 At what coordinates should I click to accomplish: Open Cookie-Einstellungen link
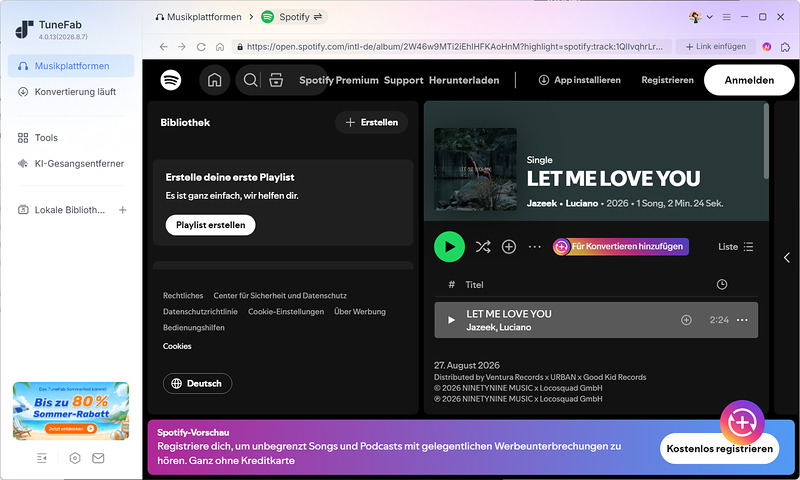pyautogui.click(x=286, y=312)
